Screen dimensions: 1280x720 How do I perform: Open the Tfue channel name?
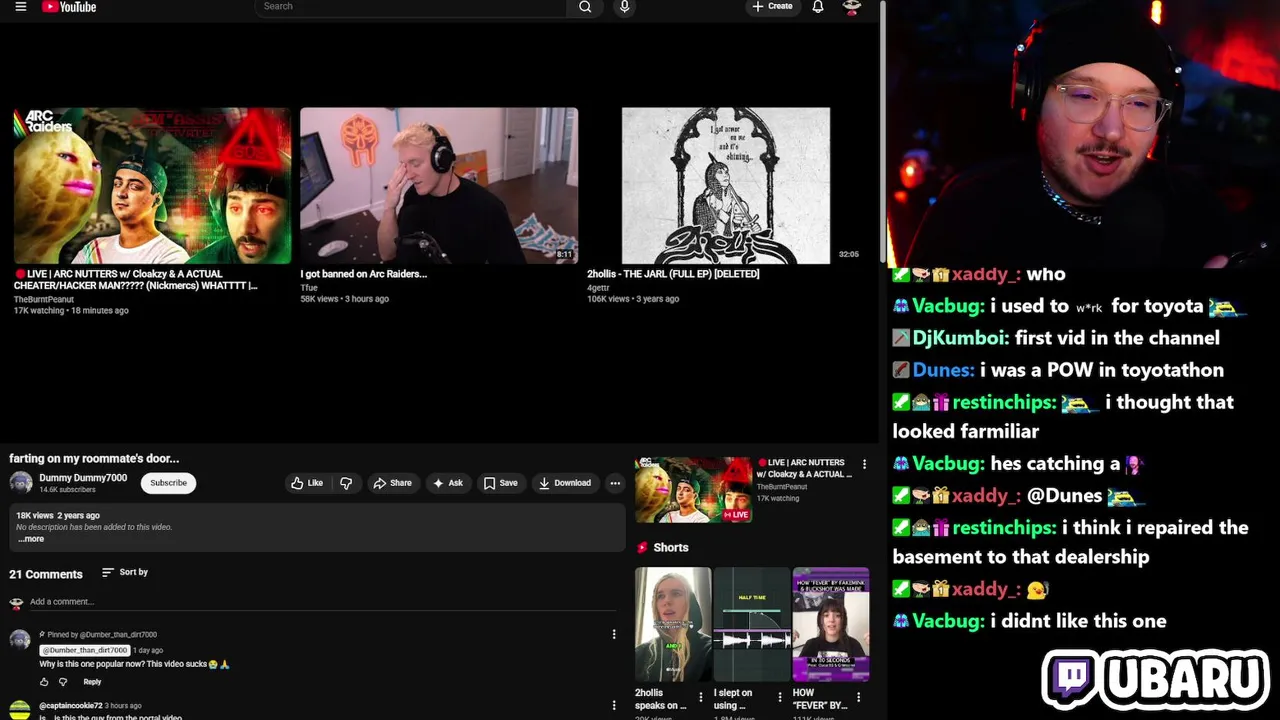[x=309, y=287]
